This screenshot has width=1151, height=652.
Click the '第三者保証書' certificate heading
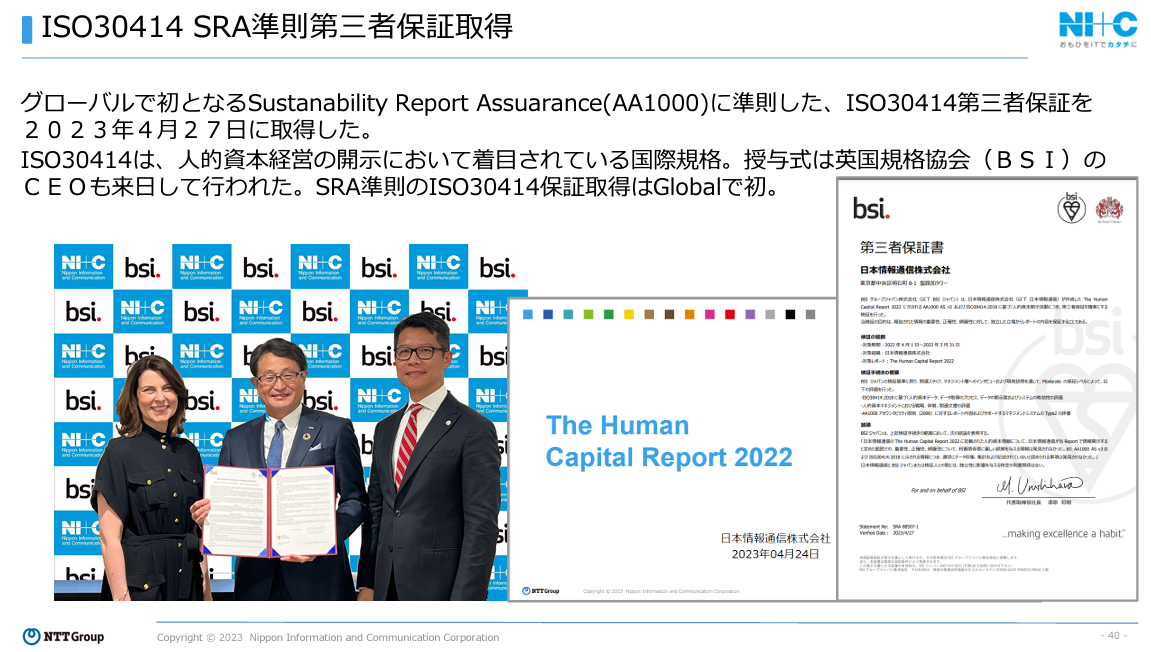coord(902,247)
